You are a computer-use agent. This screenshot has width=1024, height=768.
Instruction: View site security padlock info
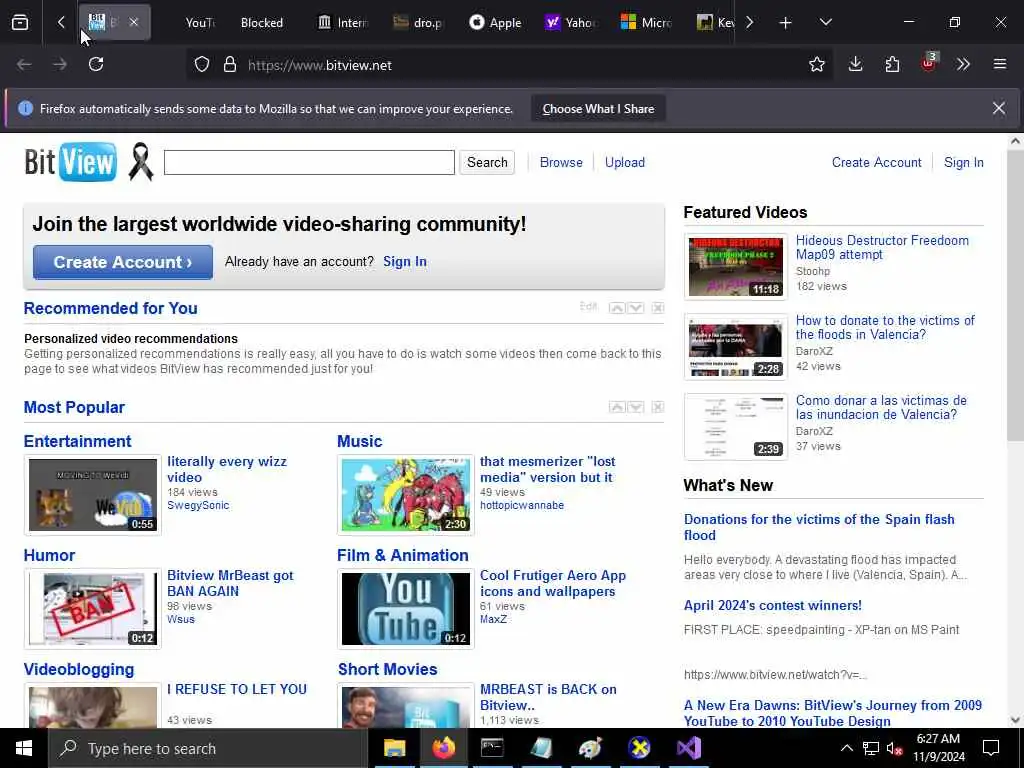[230, 65]
